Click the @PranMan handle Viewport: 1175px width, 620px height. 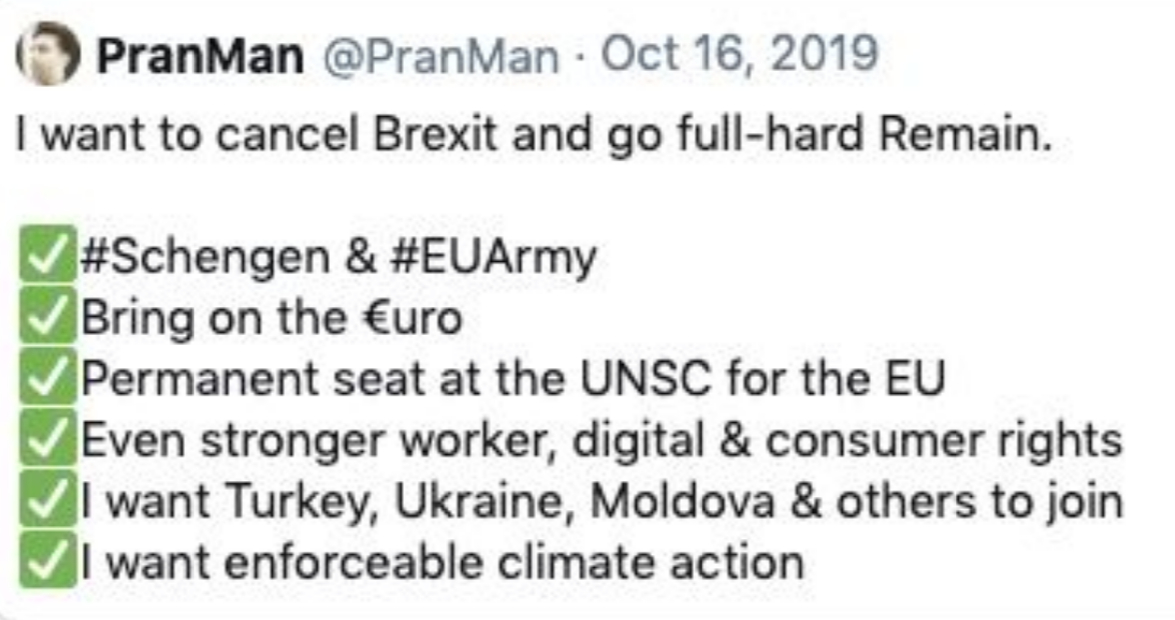point(440,55)
